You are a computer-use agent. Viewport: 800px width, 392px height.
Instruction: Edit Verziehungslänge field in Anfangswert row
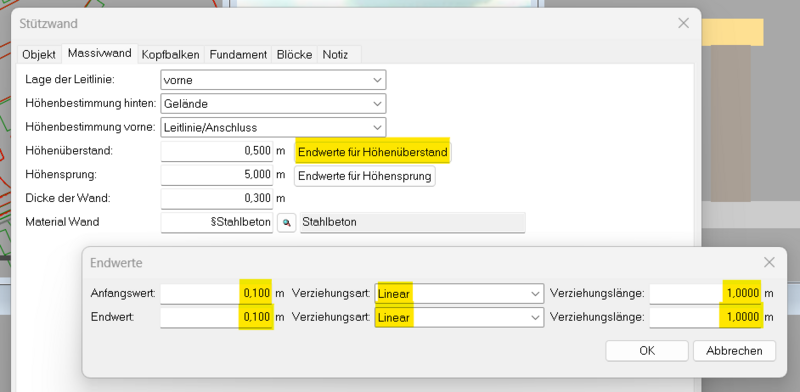(706, 293)
